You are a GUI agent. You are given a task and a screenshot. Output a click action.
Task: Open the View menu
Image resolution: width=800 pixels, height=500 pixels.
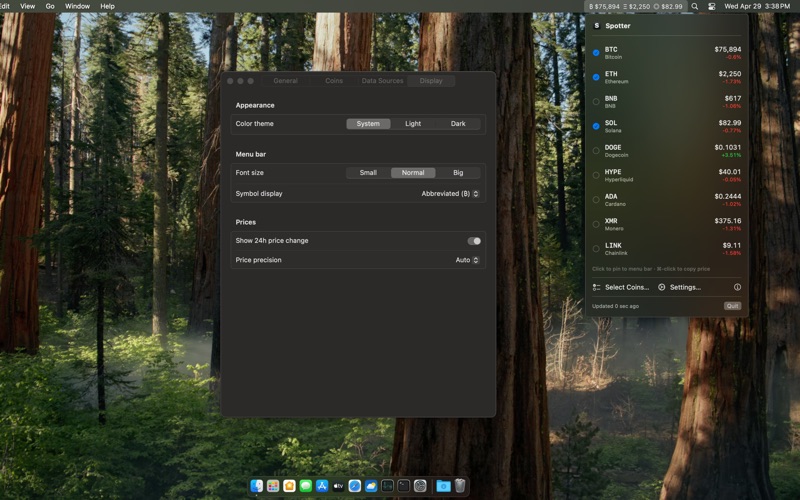pyautogui.click(x=27, y=6)
